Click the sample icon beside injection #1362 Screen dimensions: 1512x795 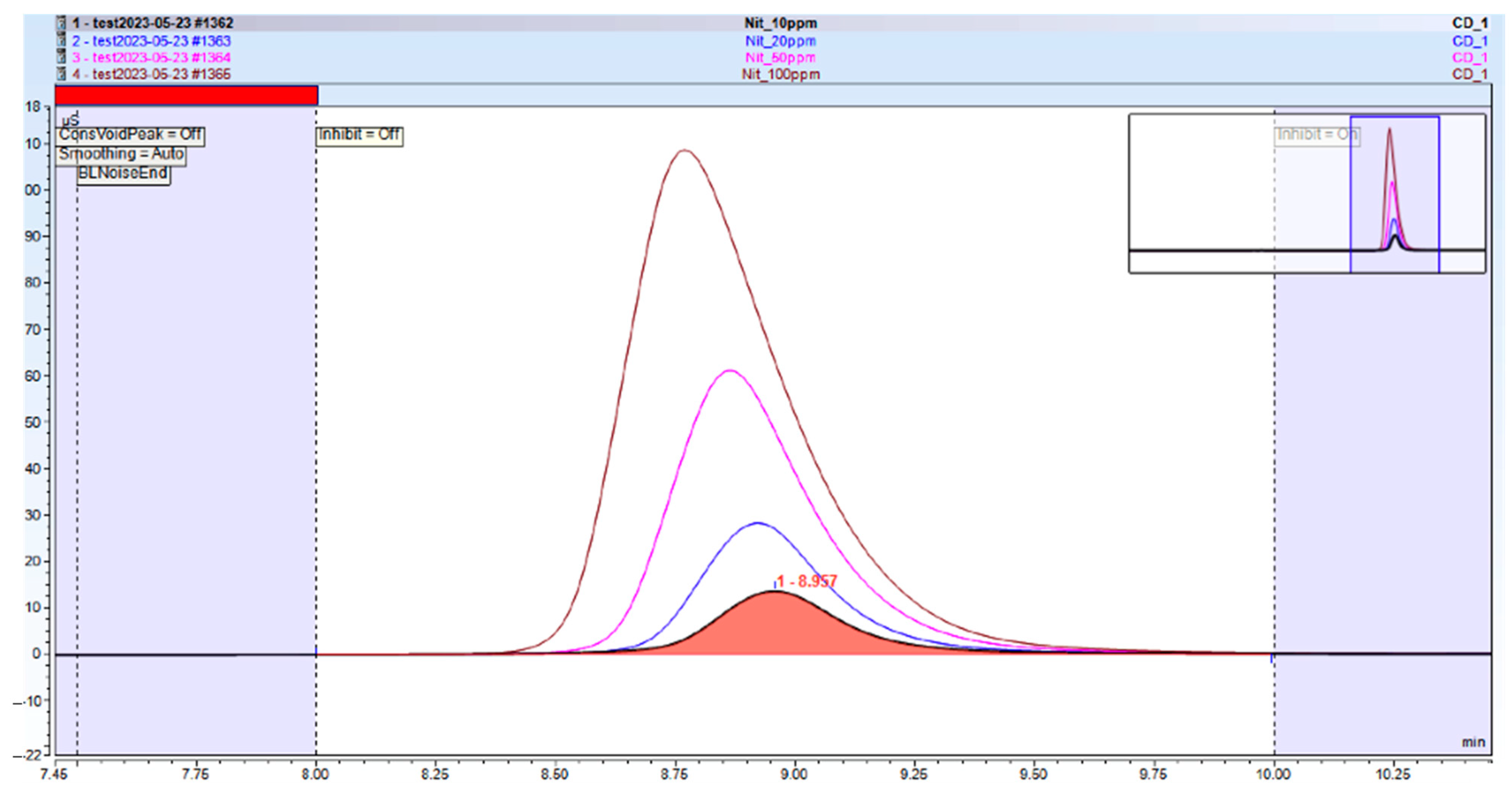pos(61,23)
